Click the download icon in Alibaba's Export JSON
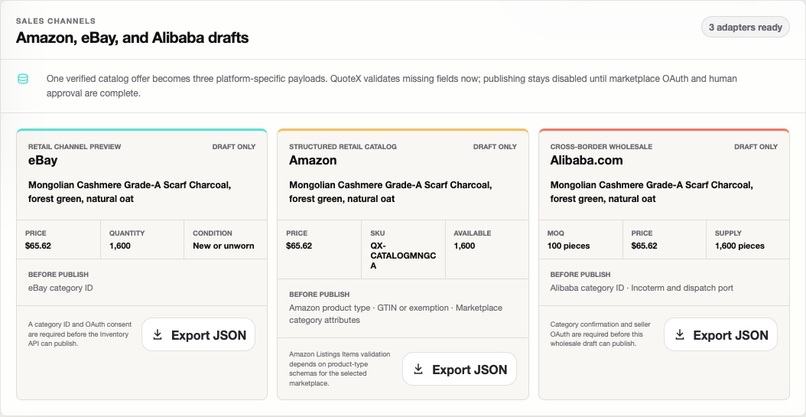Screen dimensions: 806x417 [680, 335]
